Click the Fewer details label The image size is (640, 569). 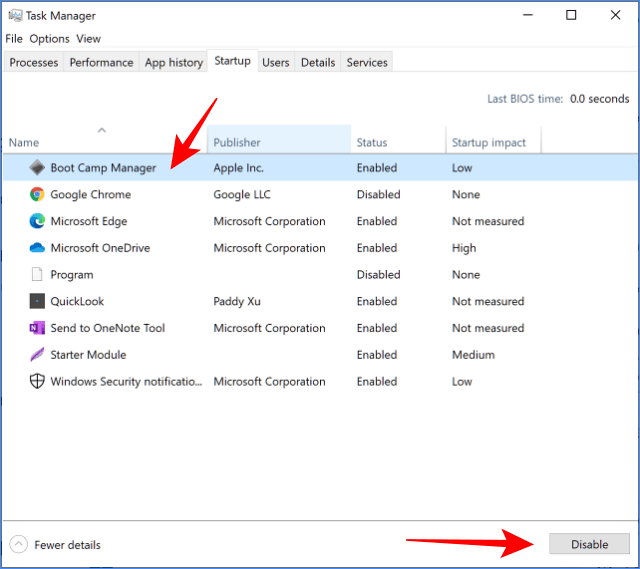[67, 545]
